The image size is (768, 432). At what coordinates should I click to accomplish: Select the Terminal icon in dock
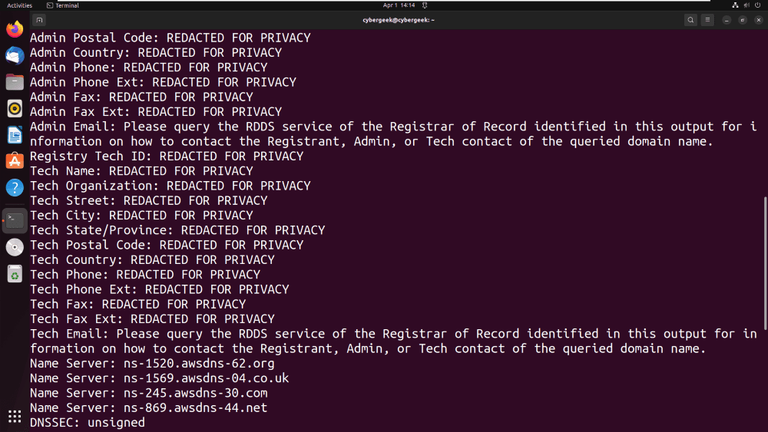coord(14,220)
